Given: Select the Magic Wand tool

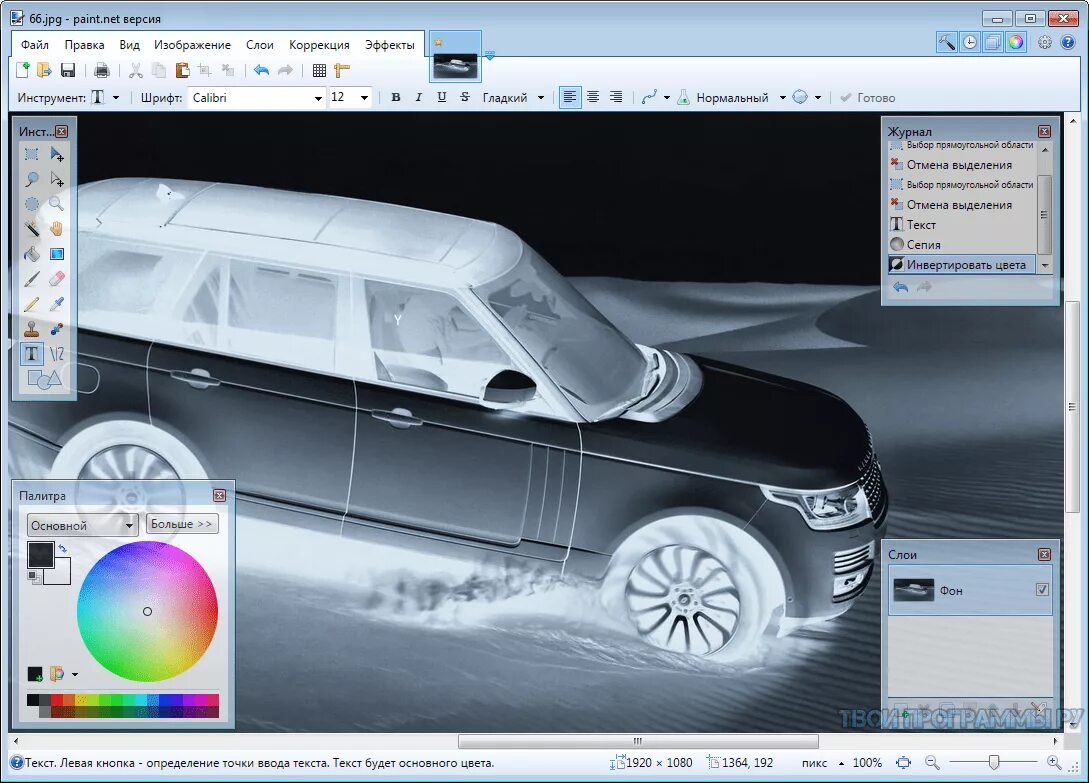Looking at the screenshot, I should [31, 229].
